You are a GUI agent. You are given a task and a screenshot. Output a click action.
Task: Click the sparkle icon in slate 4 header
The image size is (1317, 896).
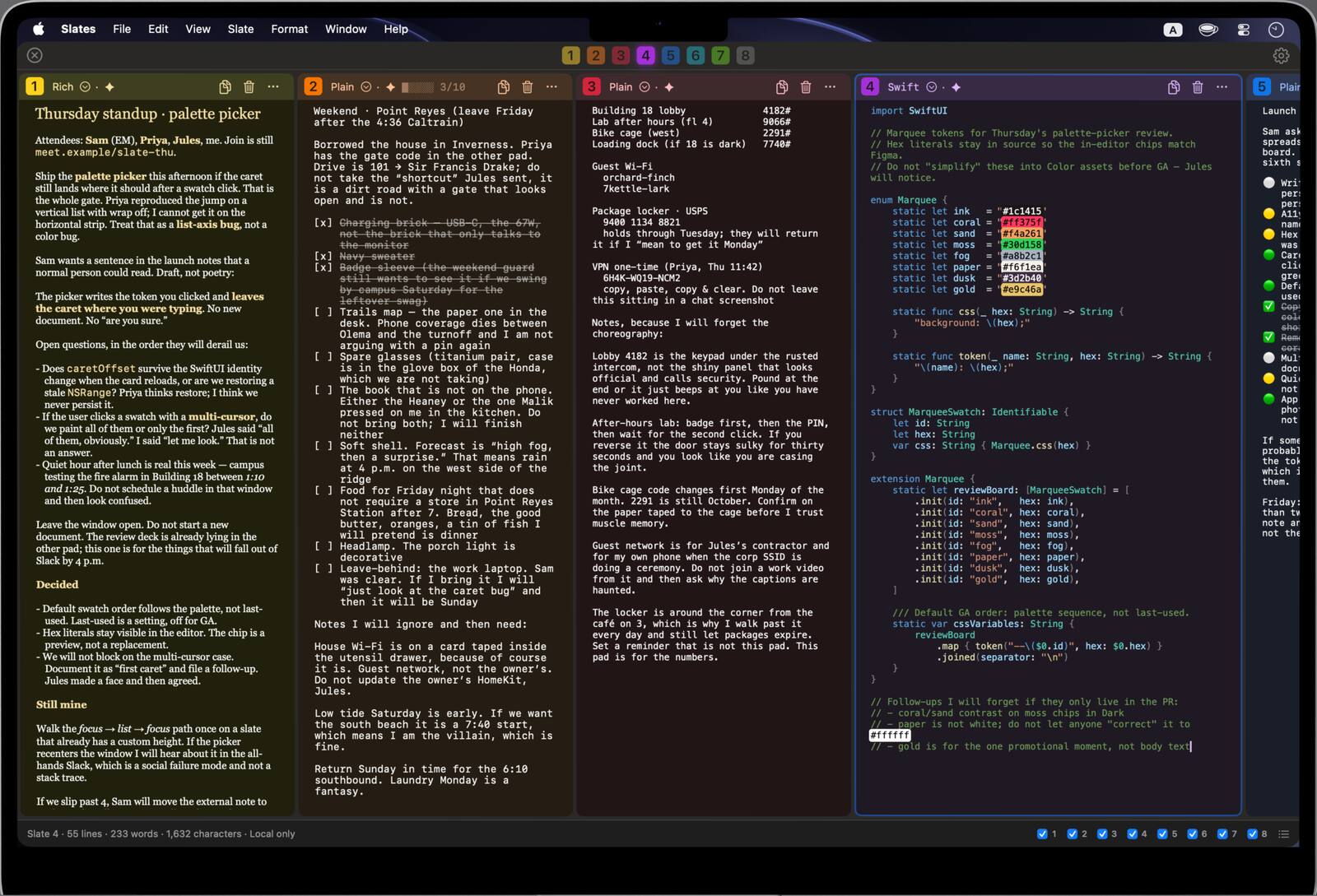[x=956, y=86]
